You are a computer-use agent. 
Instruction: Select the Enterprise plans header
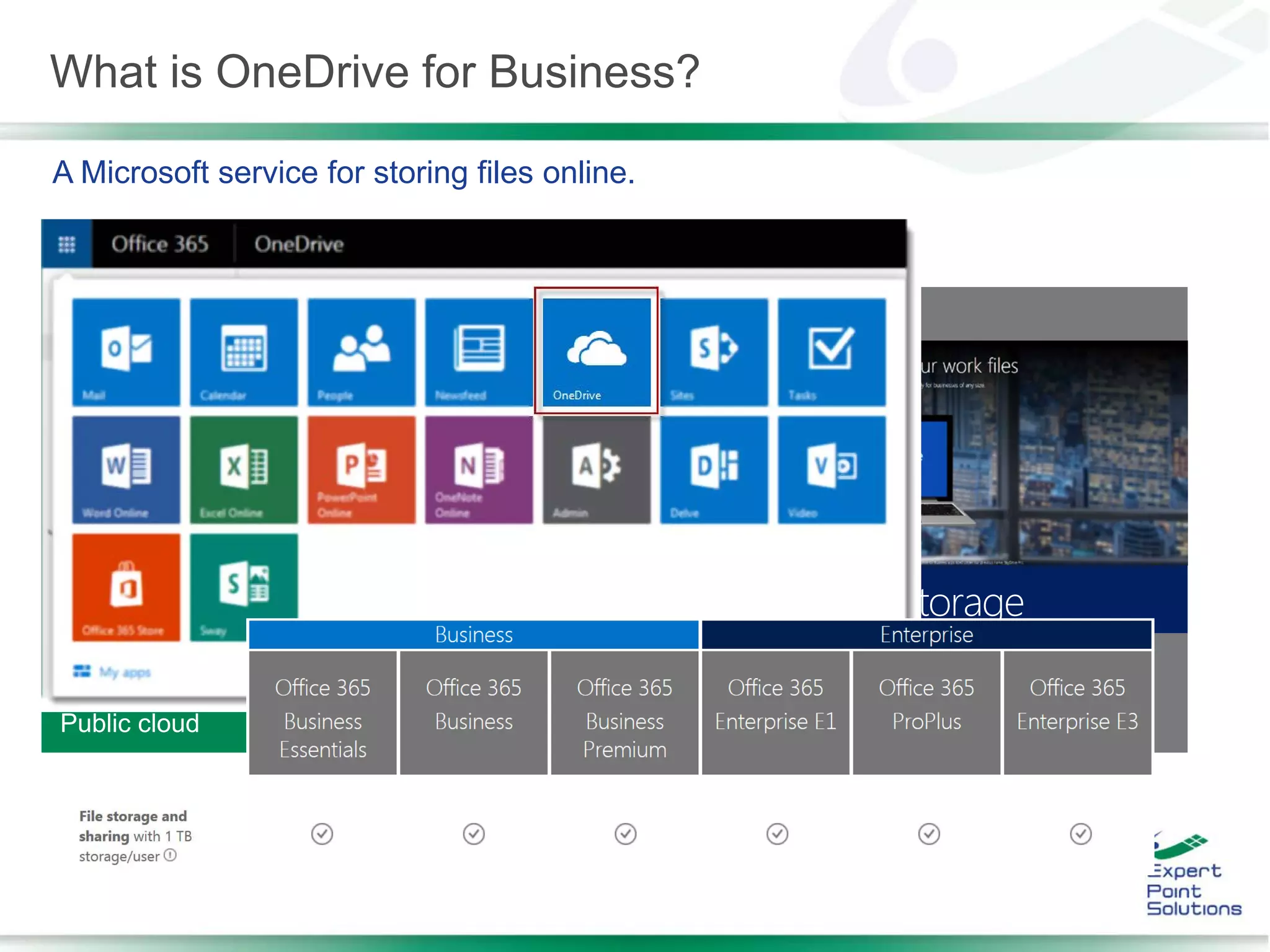click(x=926, y=635)
